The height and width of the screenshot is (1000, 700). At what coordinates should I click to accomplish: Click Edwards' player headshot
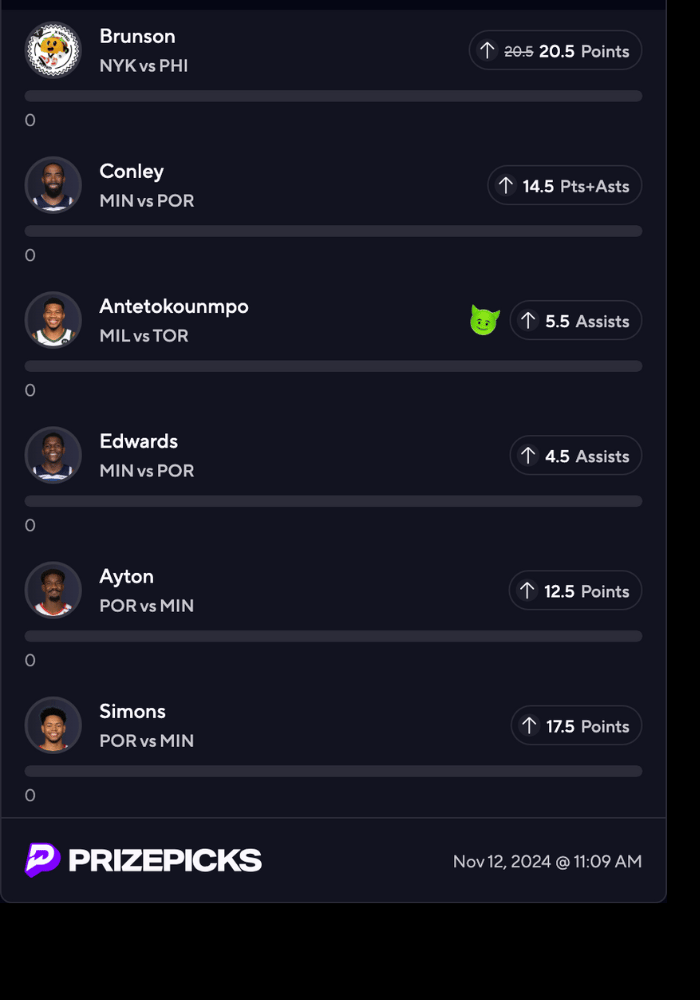[53, 455]
